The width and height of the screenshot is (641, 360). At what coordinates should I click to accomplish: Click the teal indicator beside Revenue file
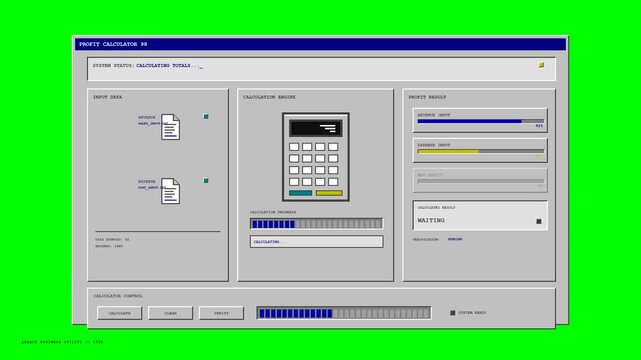pos(206,116)
